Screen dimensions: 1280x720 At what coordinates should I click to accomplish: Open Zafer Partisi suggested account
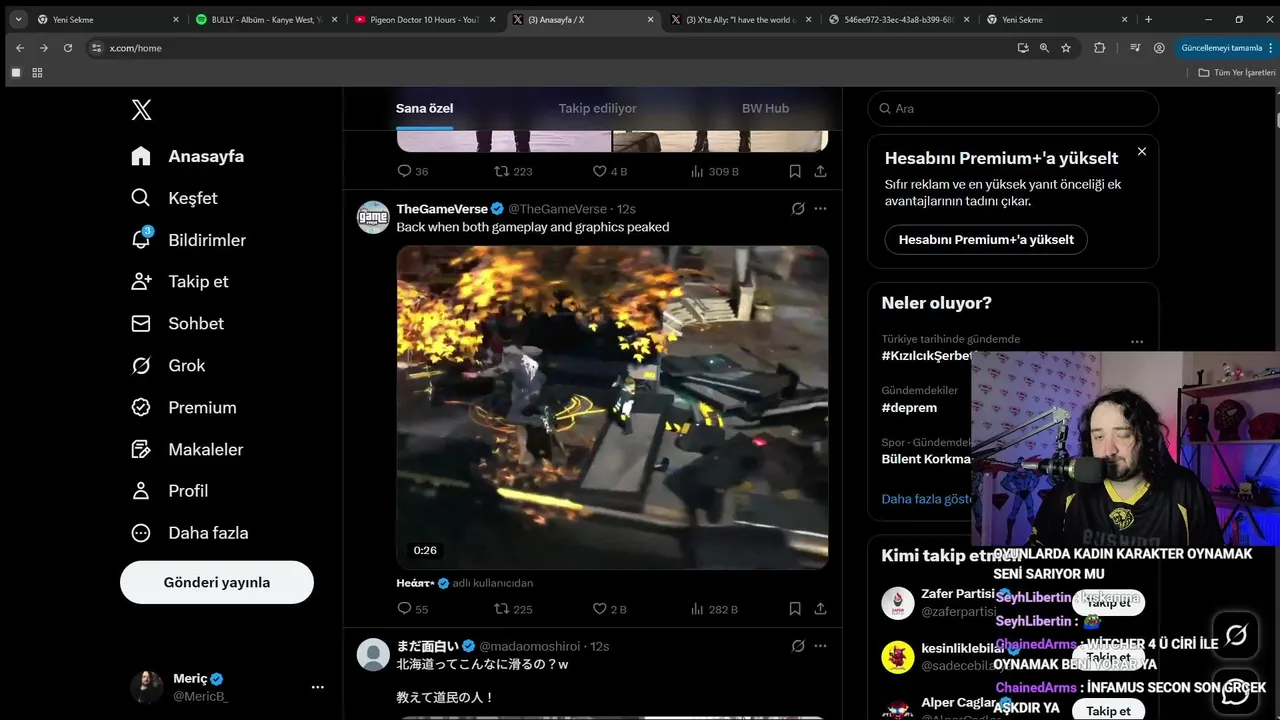tap(958, 594)
